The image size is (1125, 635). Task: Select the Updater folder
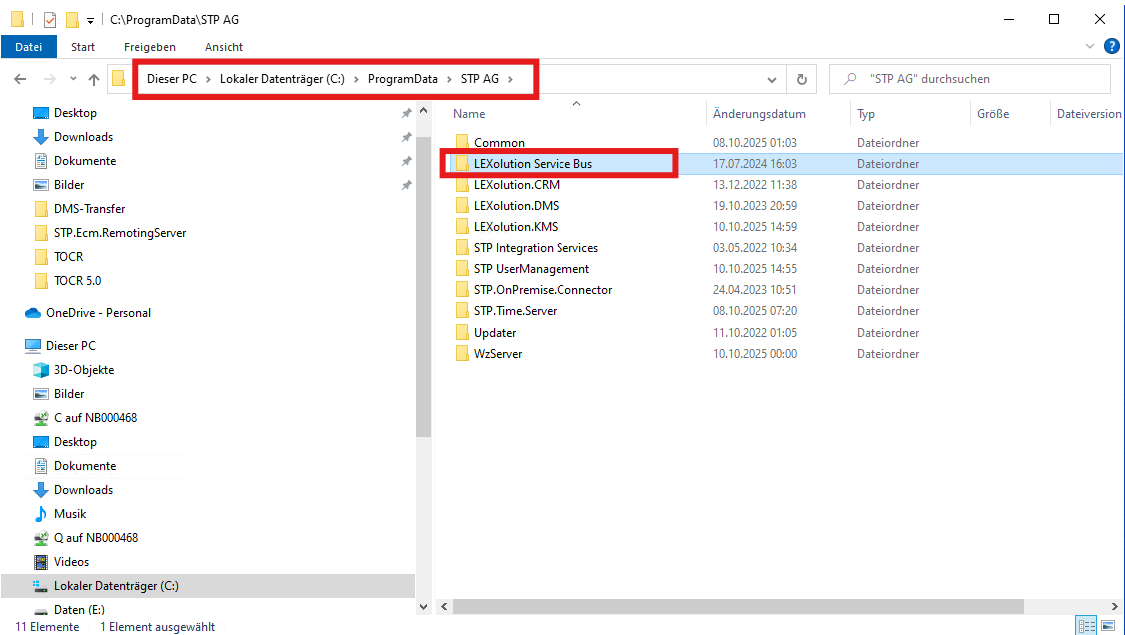(x=494, y=332)
